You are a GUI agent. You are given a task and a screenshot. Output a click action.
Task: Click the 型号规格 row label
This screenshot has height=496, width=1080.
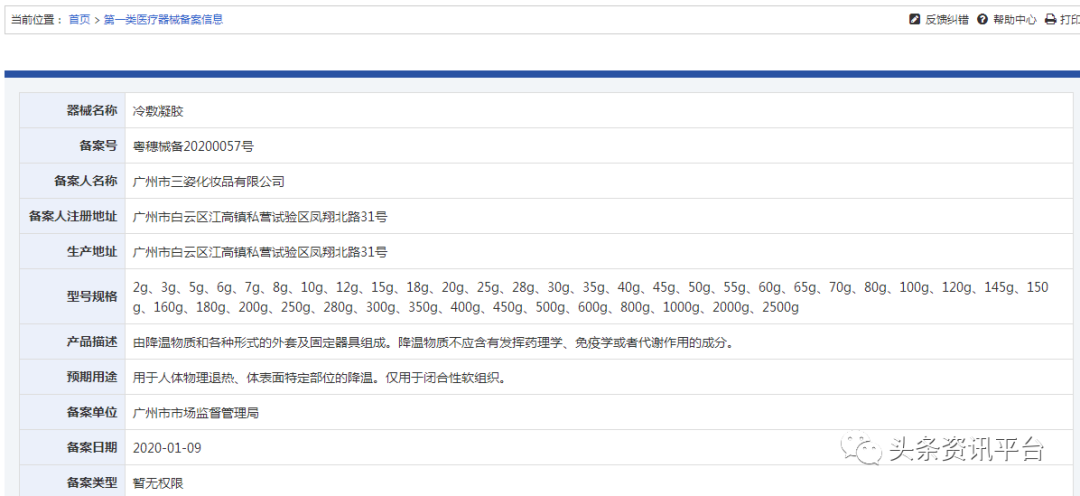[x=92, y=297]
